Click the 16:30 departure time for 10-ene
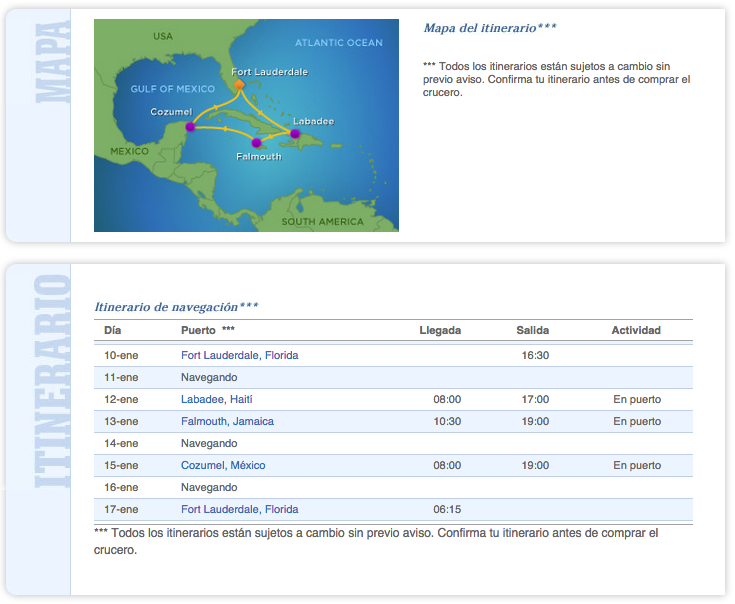 (x=535, y=355)
